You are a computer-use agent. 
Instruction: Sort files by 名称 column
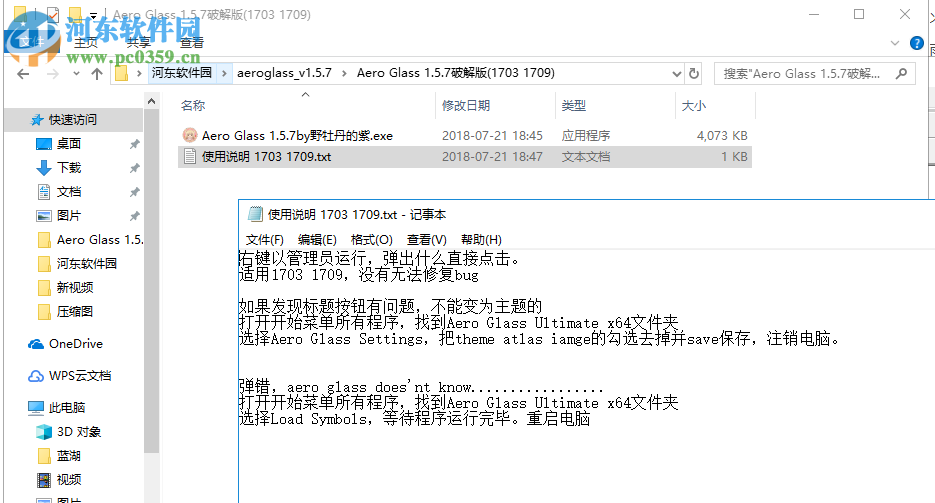tap(193, 106)
